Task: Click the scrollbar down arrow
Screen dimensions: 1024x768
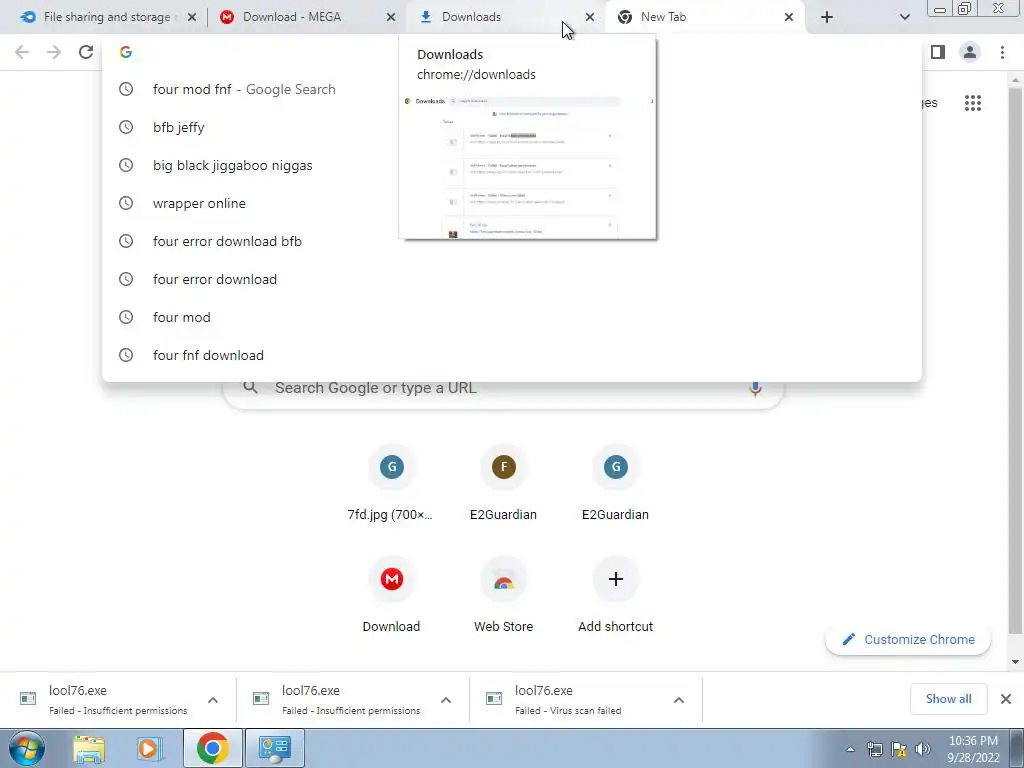Action: pos(1015,662)
